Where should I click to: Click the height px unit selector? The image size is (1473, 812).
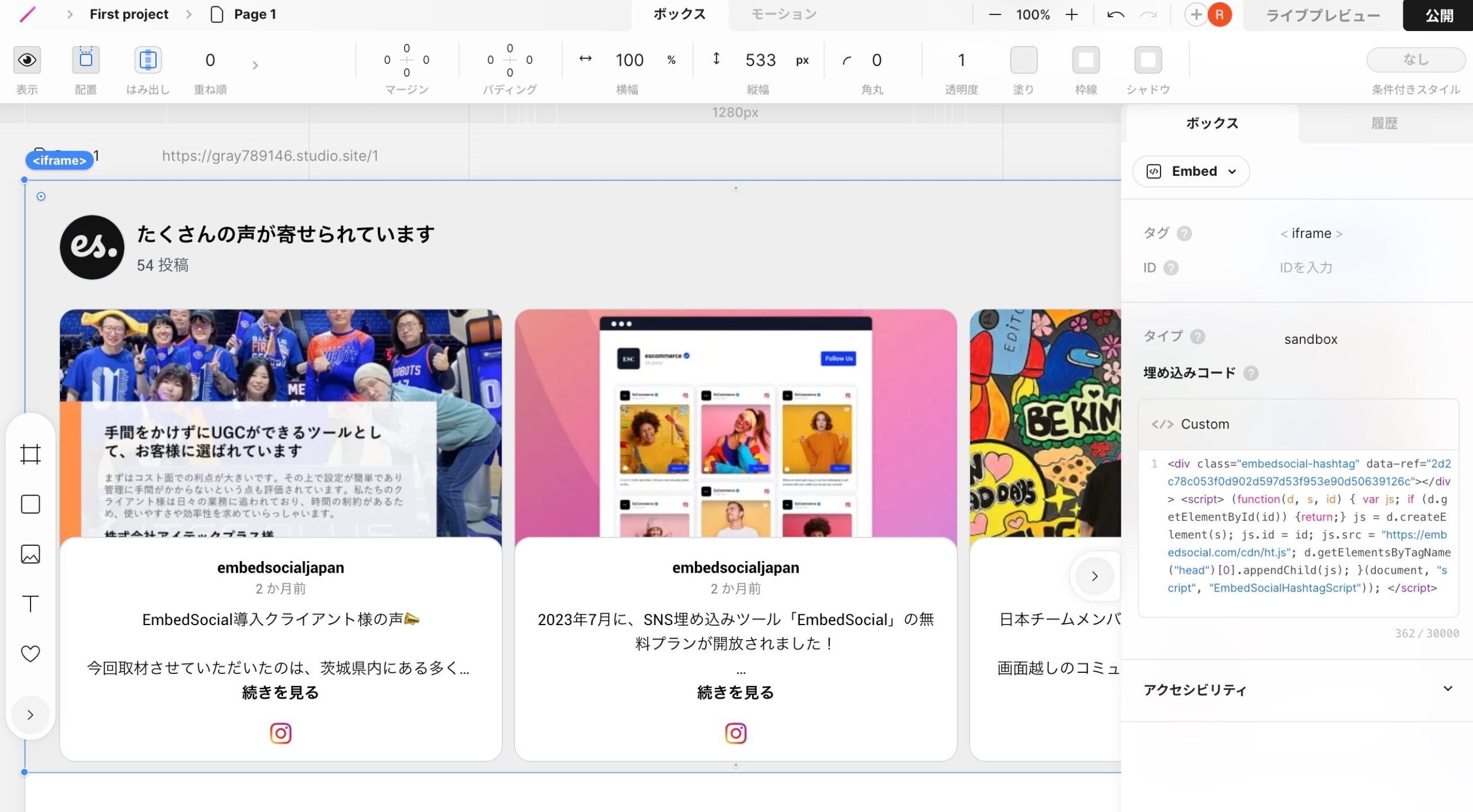click(x=802, y=60)
